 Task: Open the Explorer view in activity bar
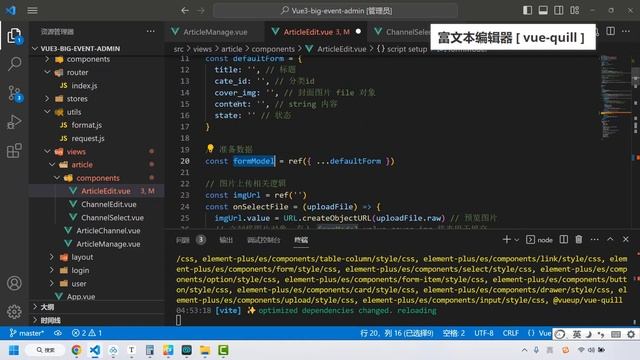(x=14, y=36)
